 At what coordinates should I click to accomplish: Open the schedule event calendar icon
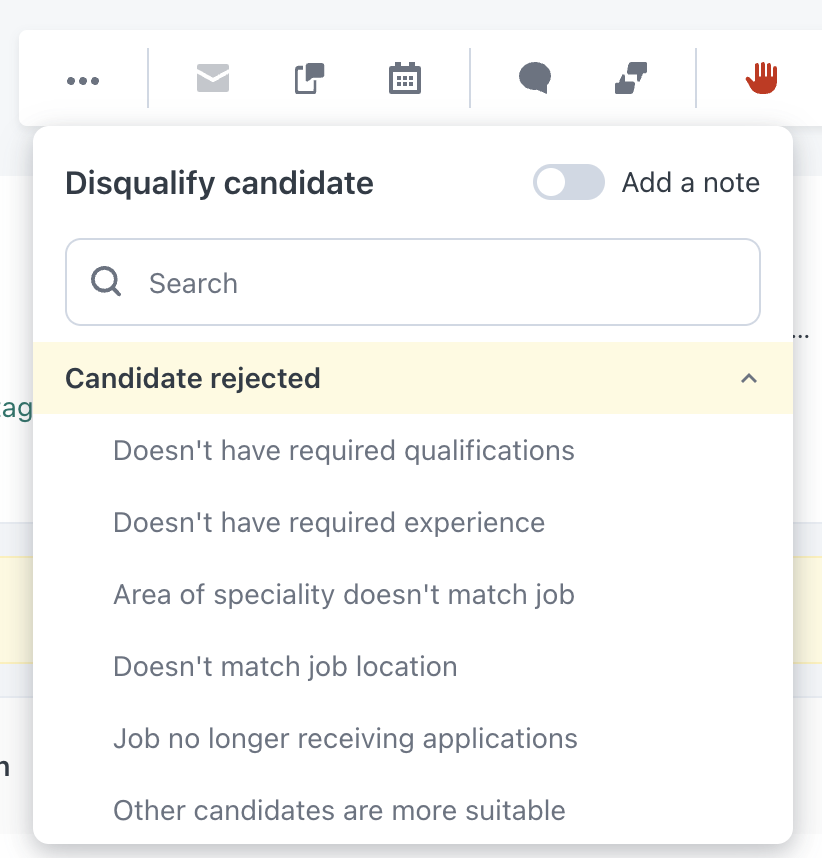point(405,78)
